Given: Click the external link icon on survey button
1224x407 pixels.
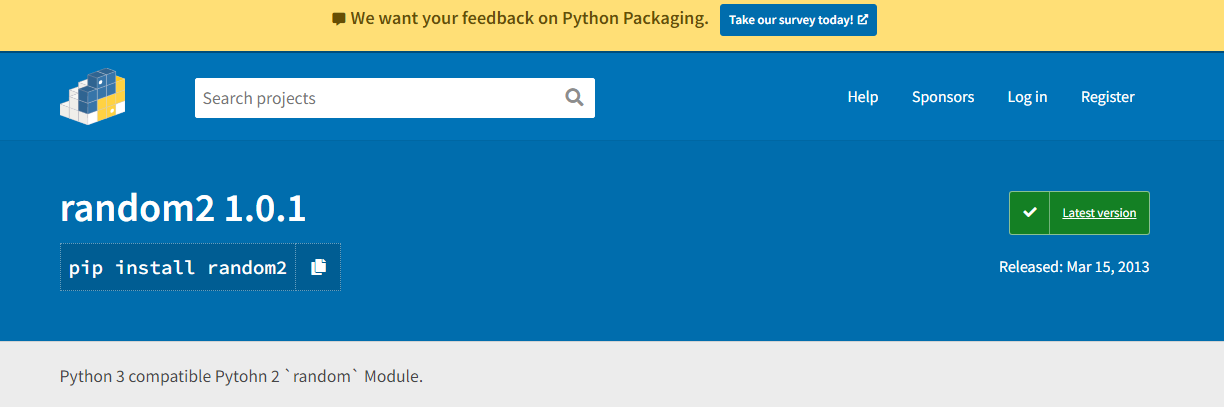Looking at the screenshot, I should (x=863, y=19).
